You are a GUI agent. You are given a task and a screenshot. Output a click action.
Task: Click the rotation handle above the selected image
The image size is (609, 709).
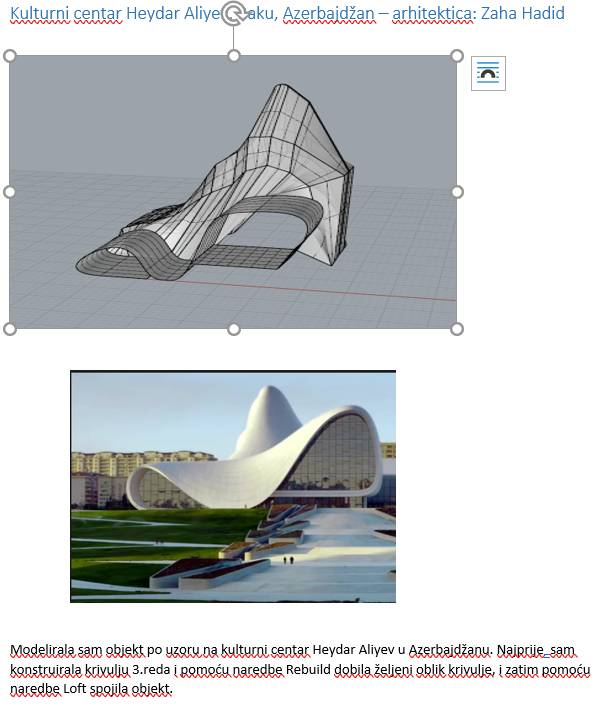click(x=234, y=13)
